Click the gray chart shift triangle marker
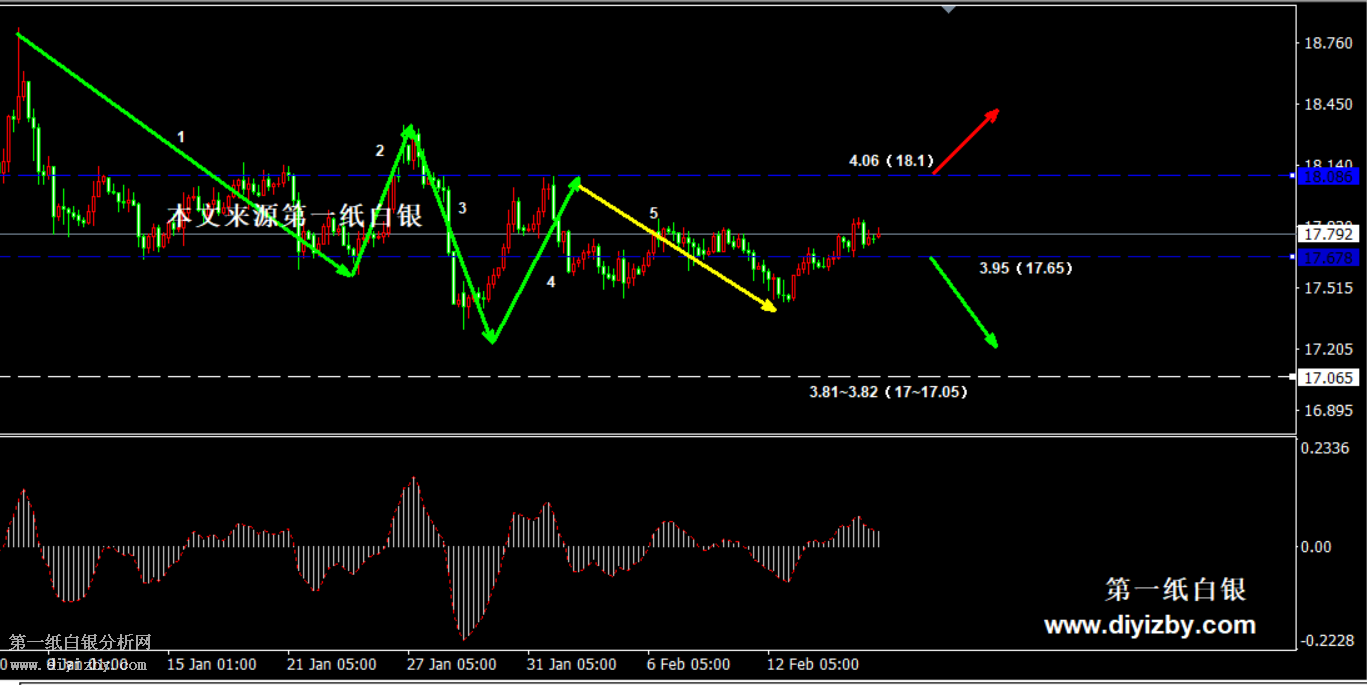This screenshot has height=685, width=1367. pos(949,9)
